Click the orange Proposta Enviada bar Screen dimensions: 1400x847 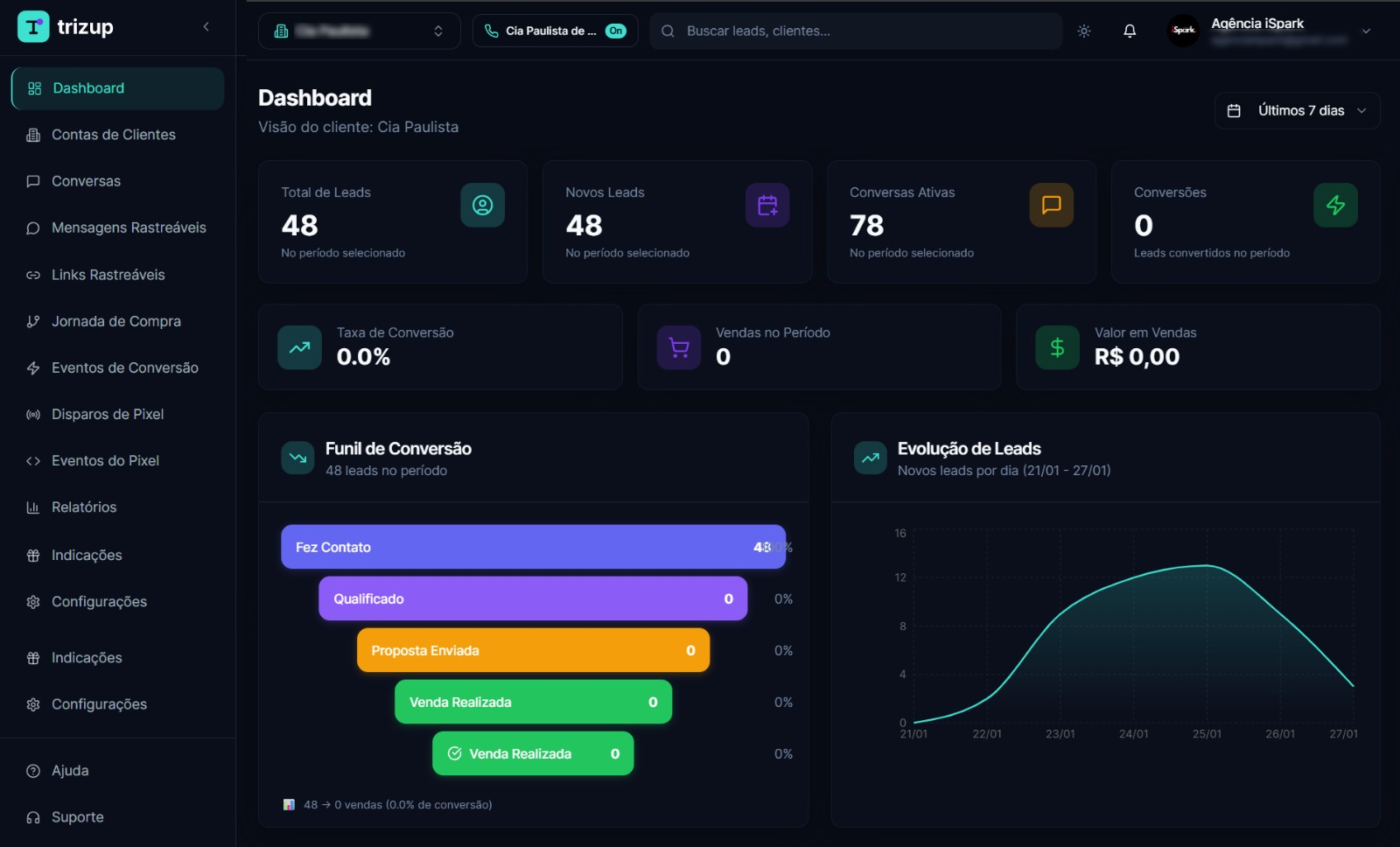[x=533, y=650]
